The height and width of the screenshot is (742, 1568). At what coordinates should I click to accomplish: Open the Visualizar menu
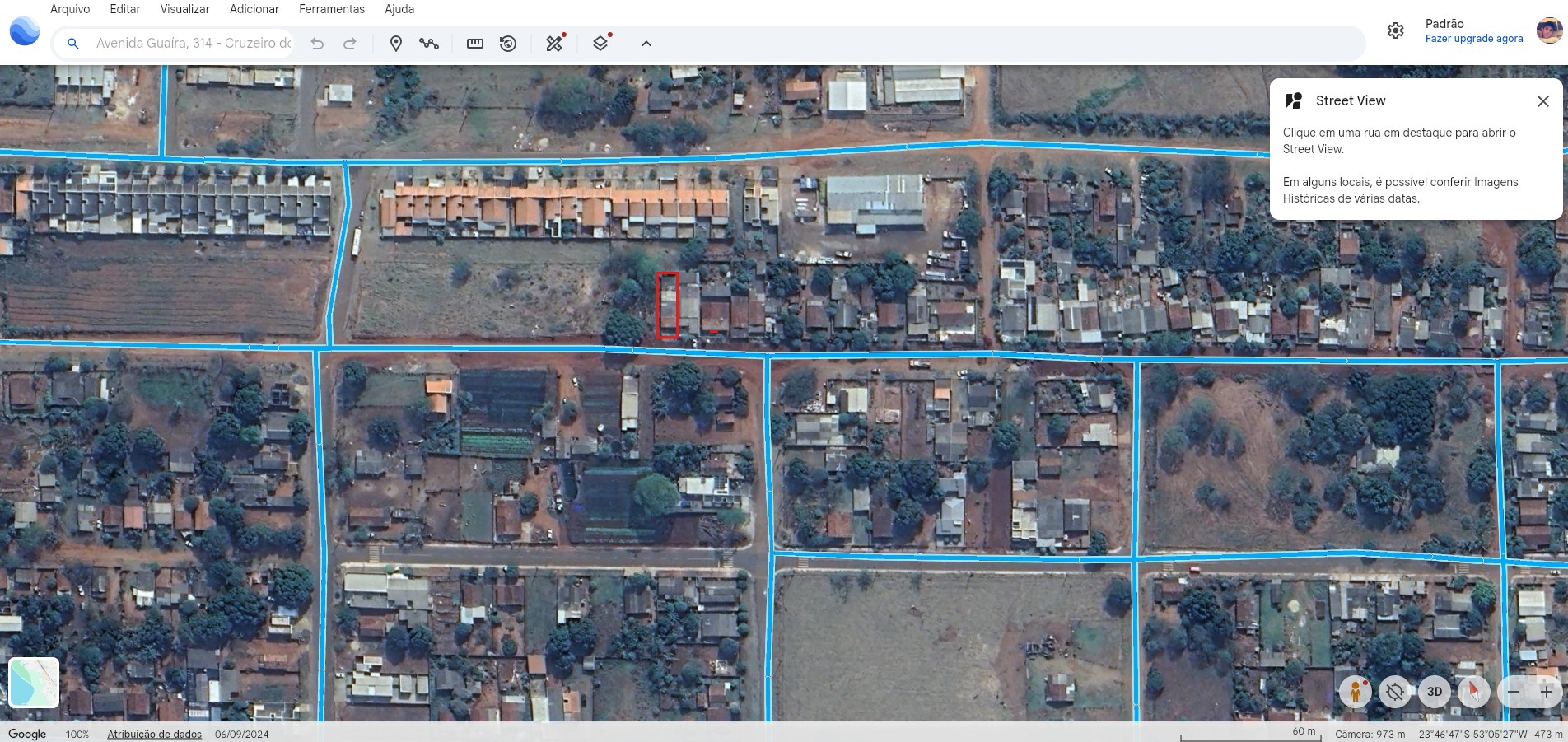pos(184,9)
